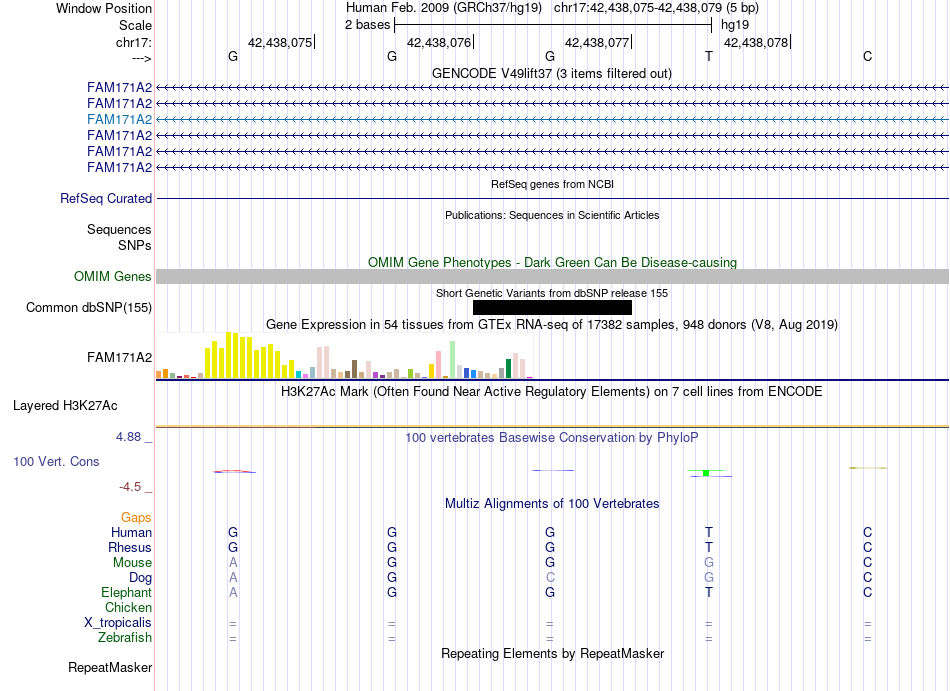Click the 'Elephant' species label

[126, 592]
